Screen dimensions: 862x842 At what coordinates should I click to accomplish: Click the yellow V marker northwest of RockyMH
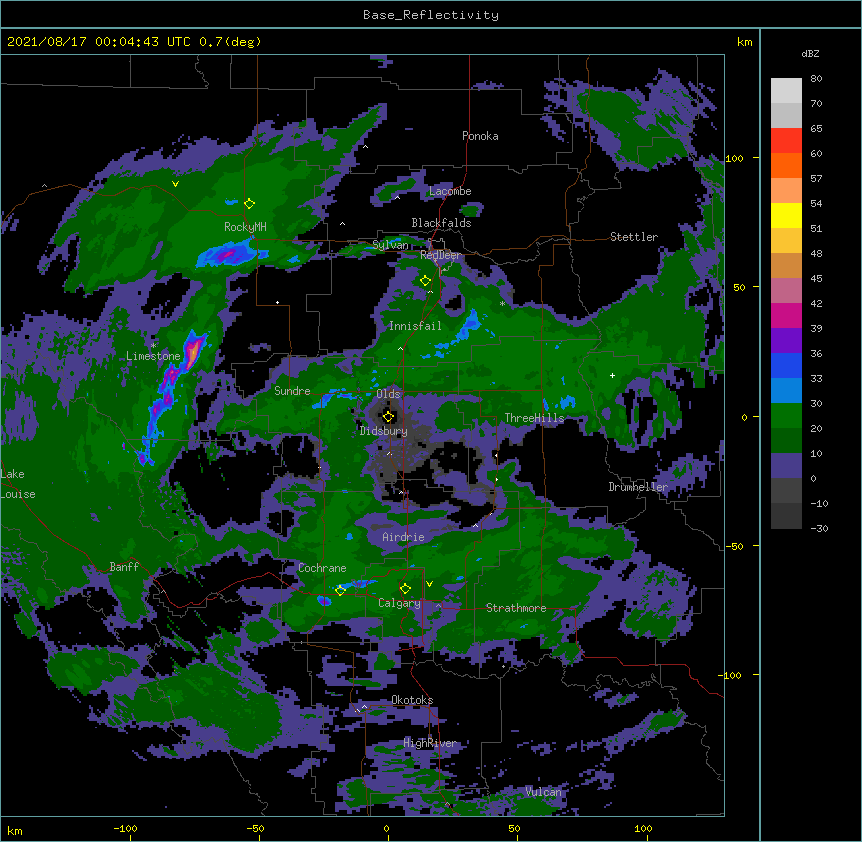click(175, 184)
